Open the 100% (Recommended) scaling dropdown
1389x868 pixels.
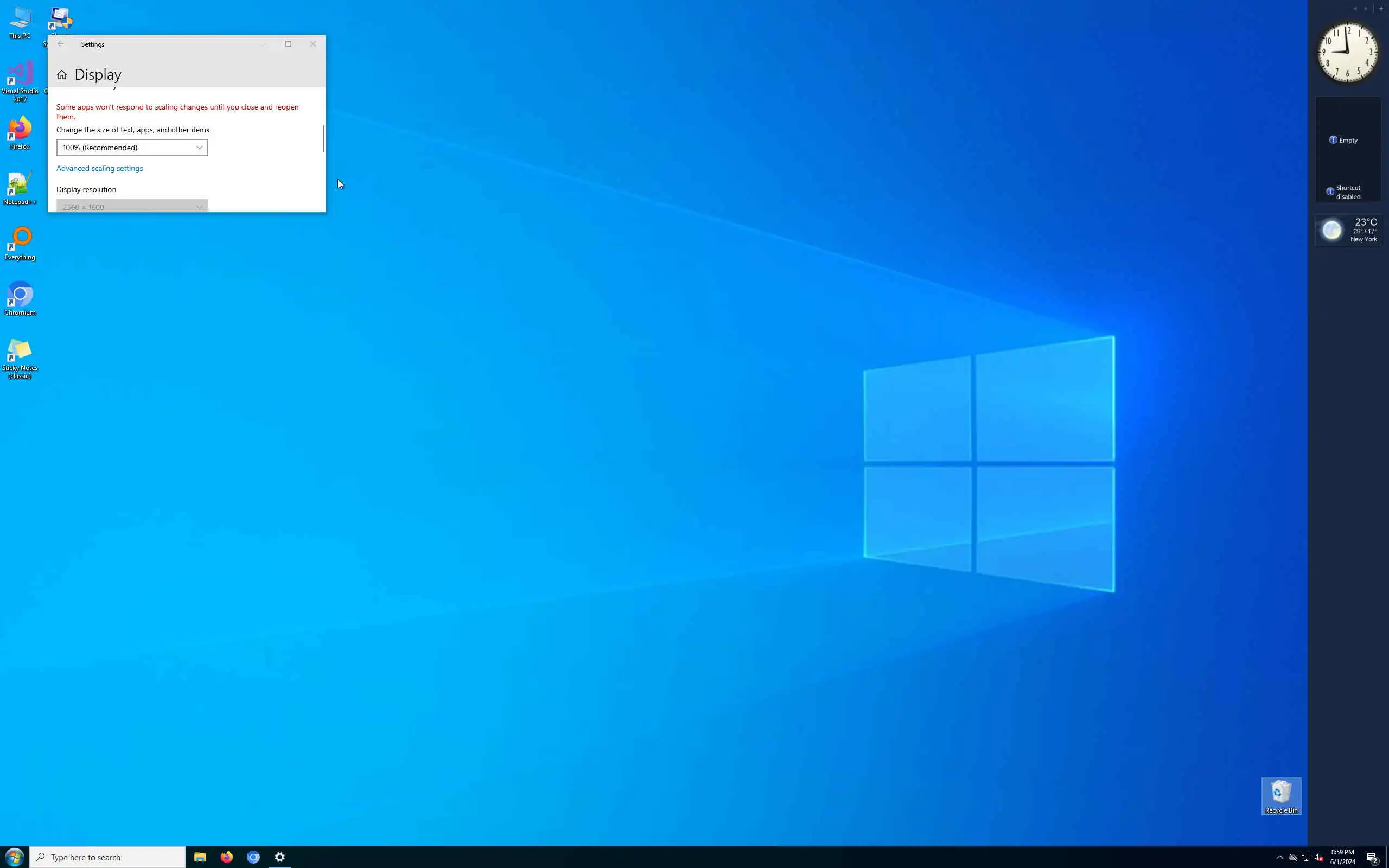click(132, 148)
